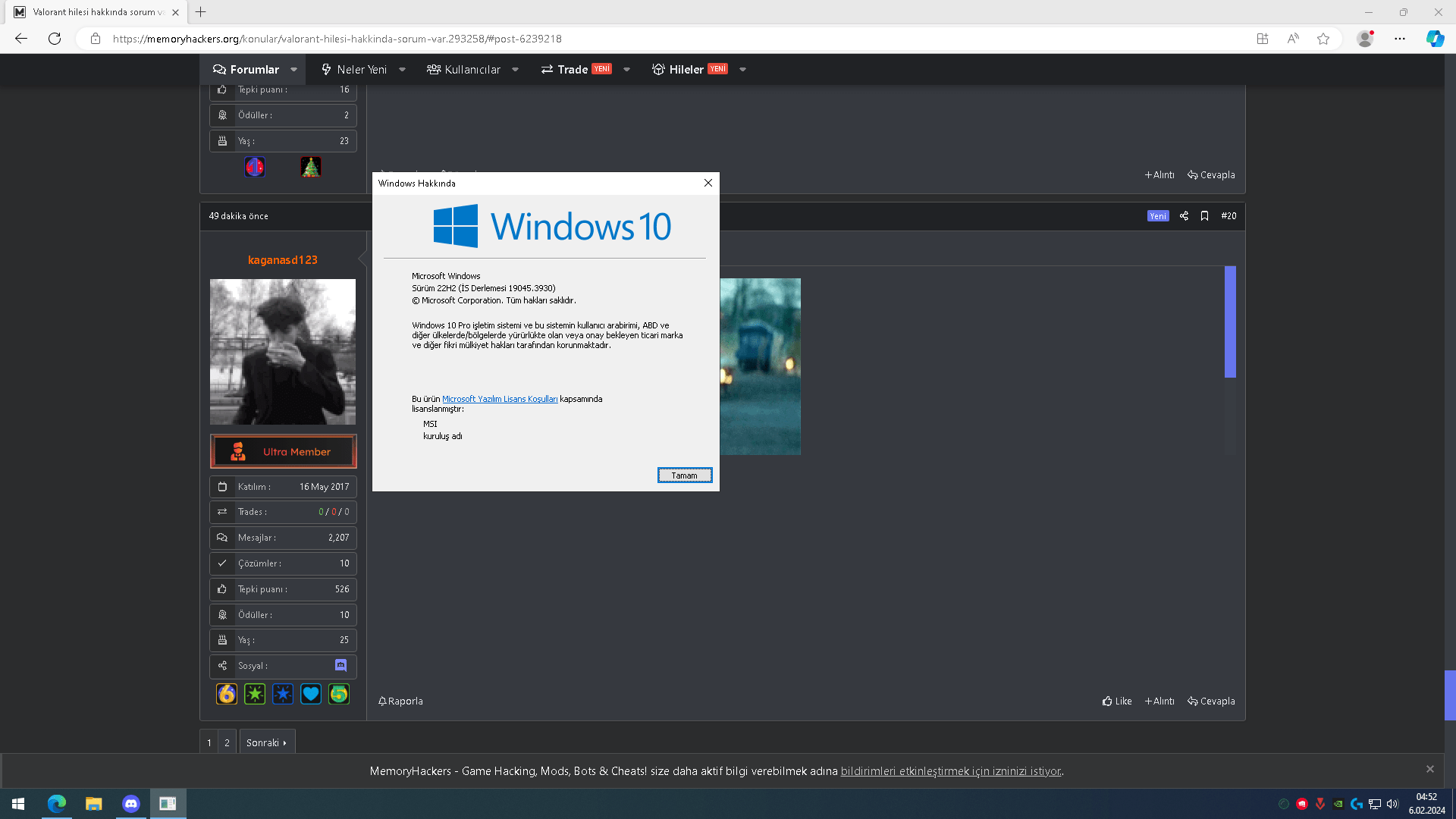Click the gold number 6 award badge

pos(227,694)
